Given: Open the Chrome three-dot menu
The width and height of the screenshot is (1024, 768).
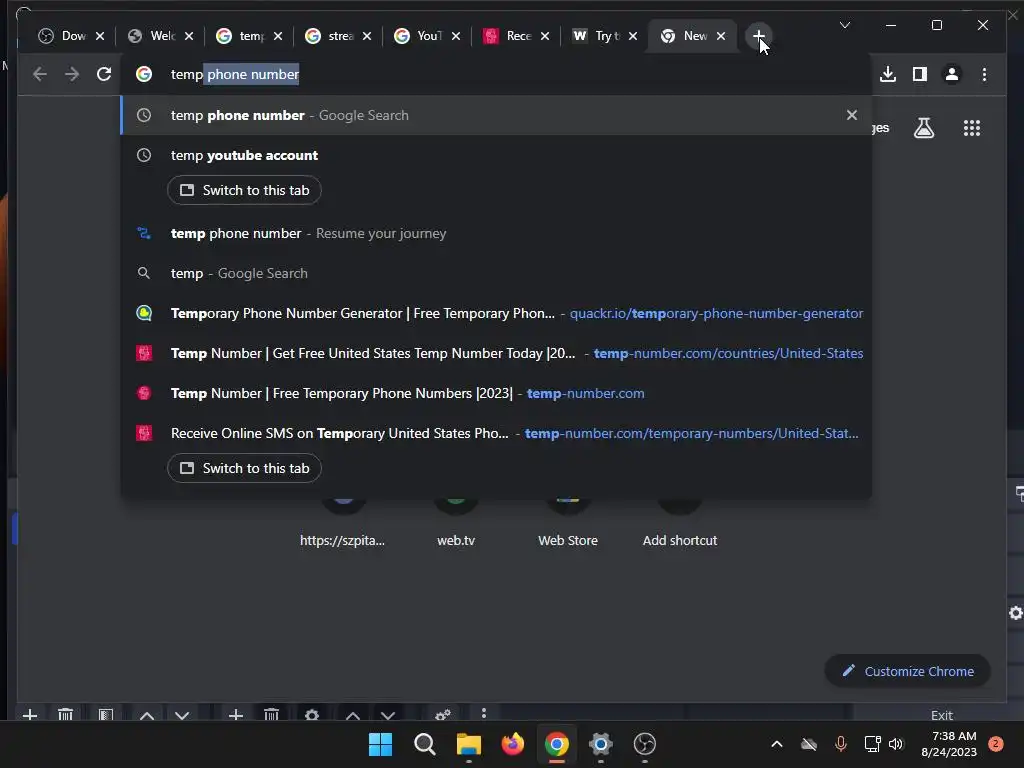Looking at the screenshot, I should [x=984, y=74].
